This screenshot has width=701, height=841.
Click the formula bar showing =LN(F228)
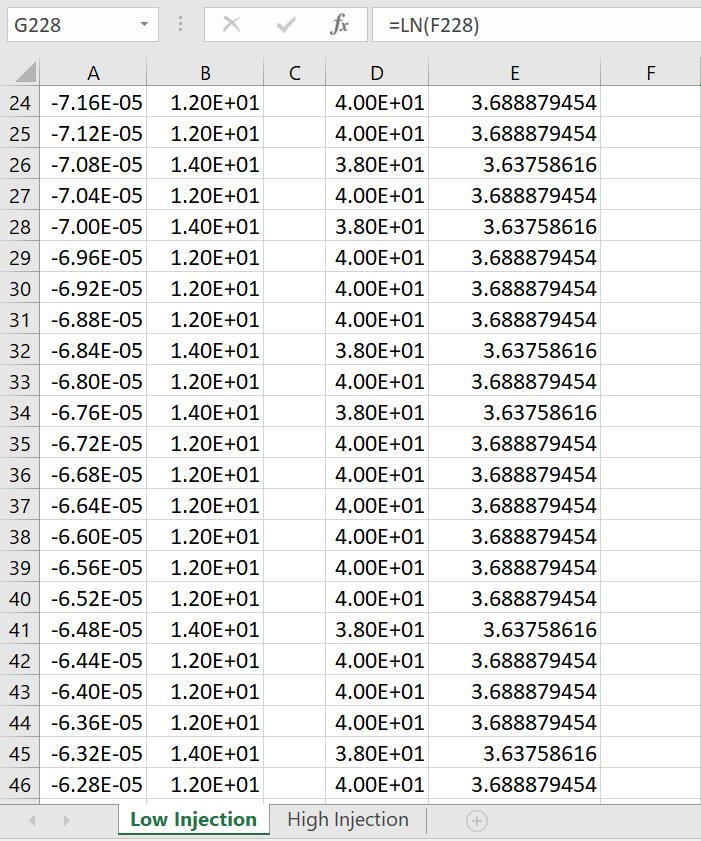click(x=536, y=25)
